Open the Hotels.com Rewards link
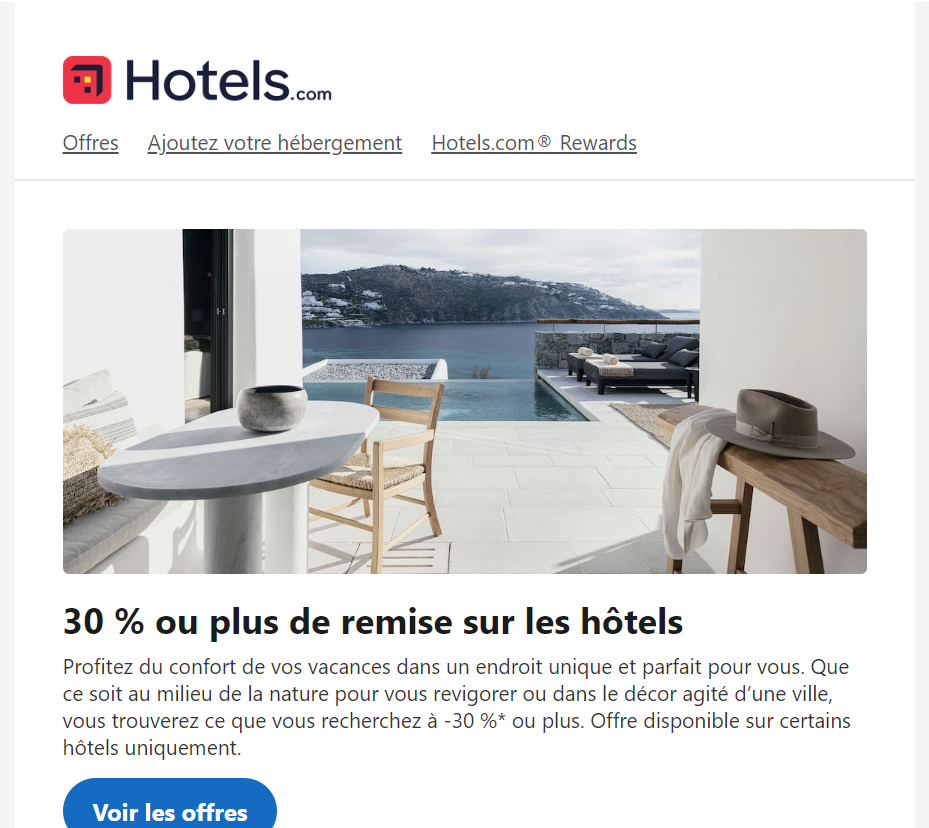Viewport: 929px width, 828px height. (534, 143)
